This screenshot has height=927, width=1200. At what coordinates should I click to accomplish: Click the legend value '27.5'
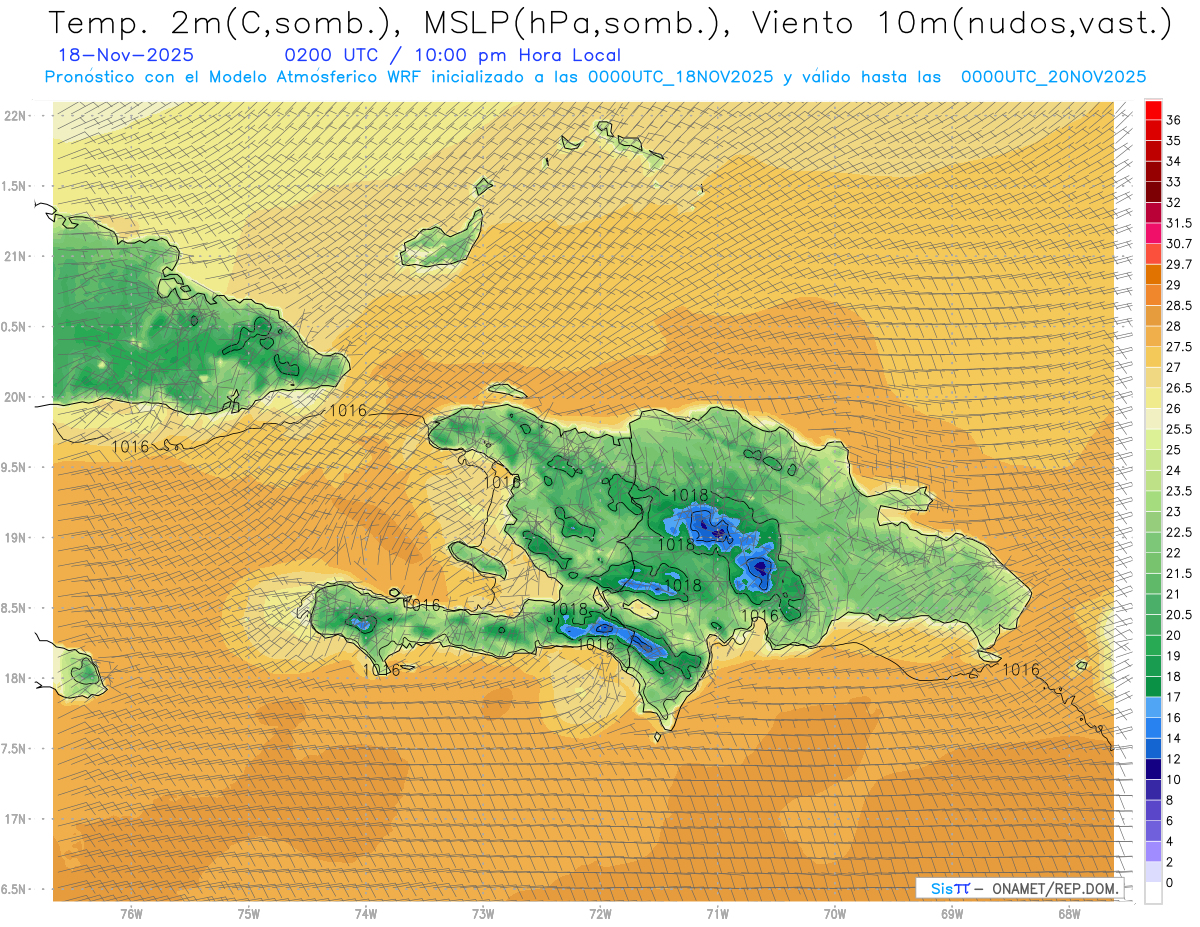[x=1178, y=347]
